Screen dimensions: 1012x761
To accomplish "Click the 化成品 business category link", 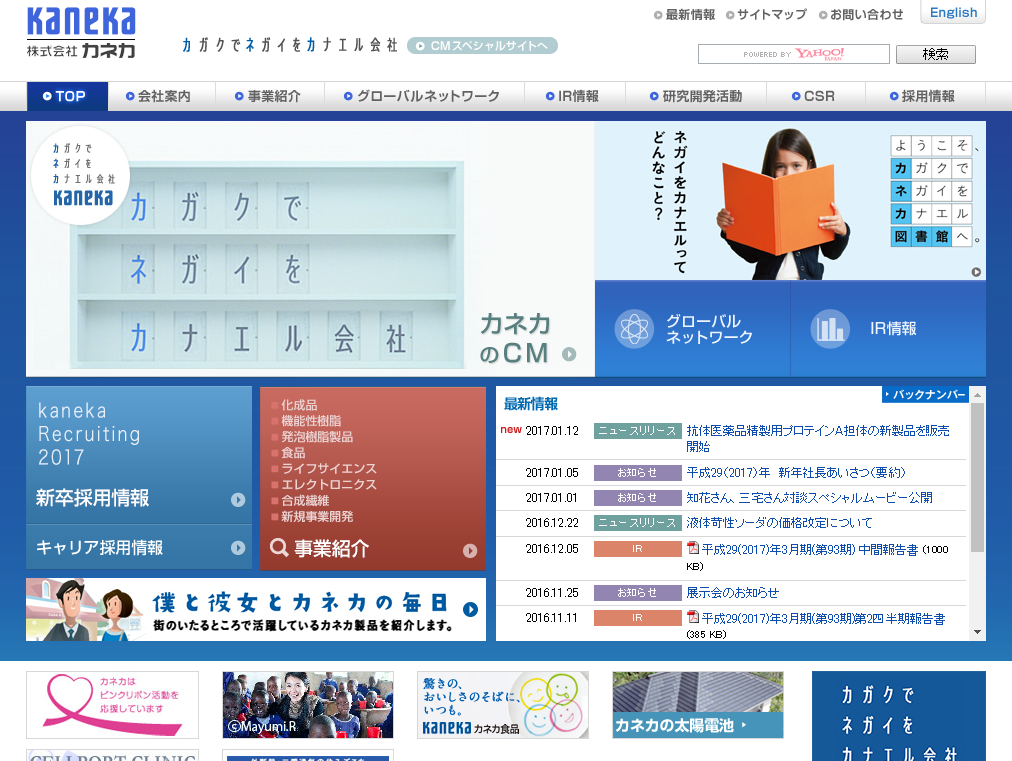I will [299, 405].
